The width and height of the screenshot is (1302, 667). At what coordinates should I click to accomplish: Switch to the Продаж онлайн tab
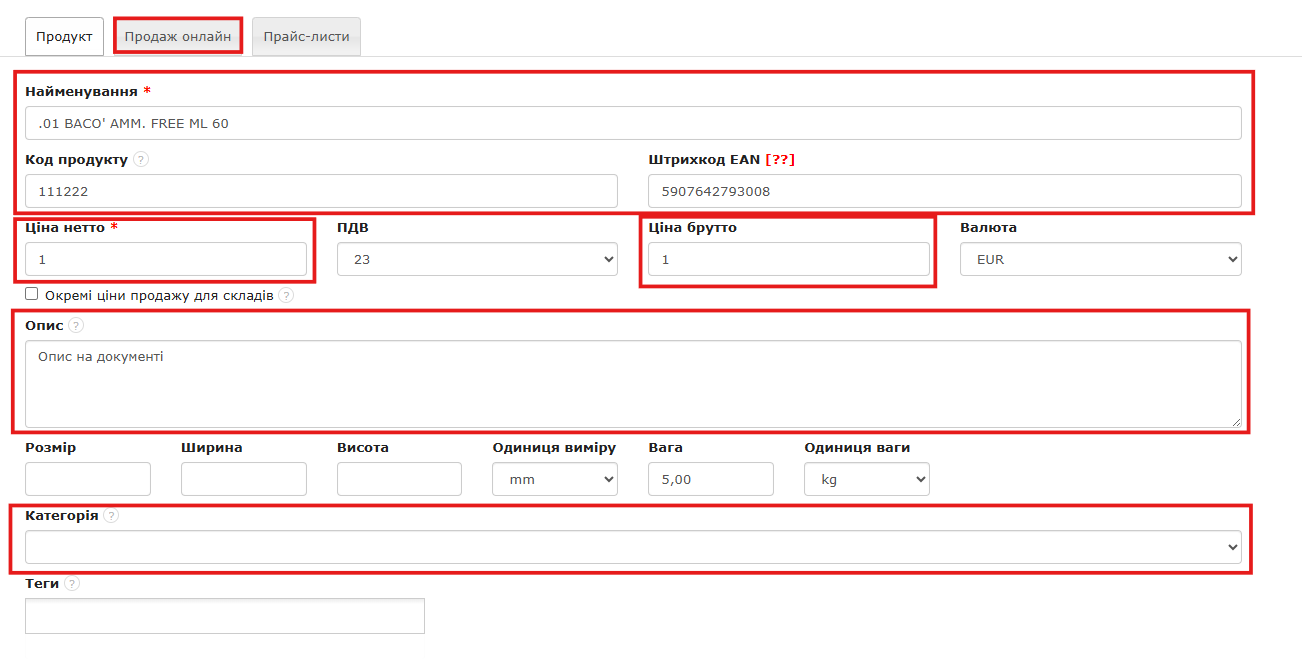178,37
